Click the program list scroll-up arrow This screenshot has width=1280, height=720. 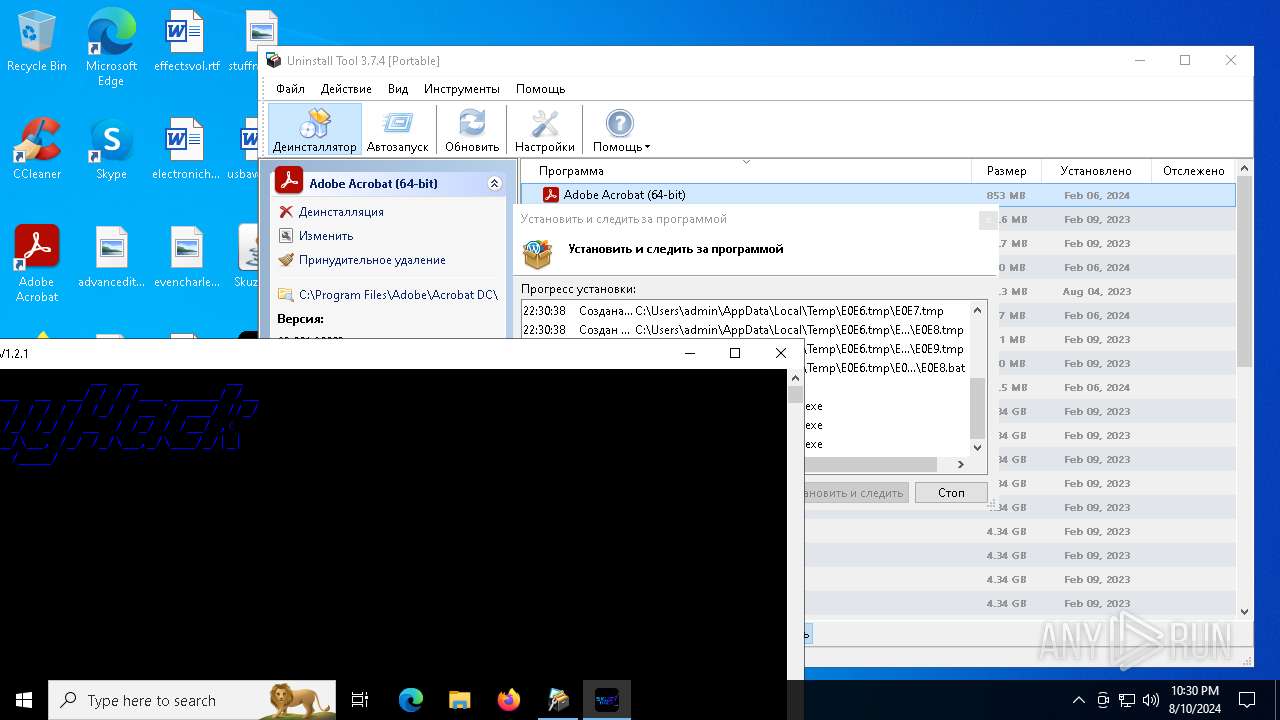pos(1245,169)
